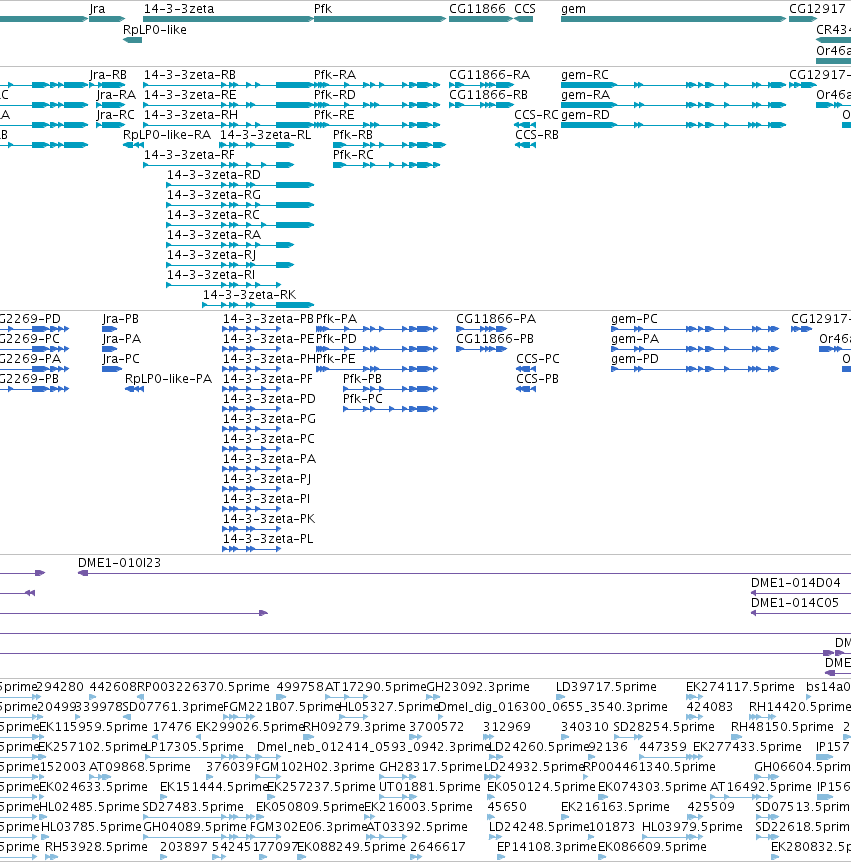Select the RpLP0-like gene label
The image size is (851, 862).
(x=154, y=30)
